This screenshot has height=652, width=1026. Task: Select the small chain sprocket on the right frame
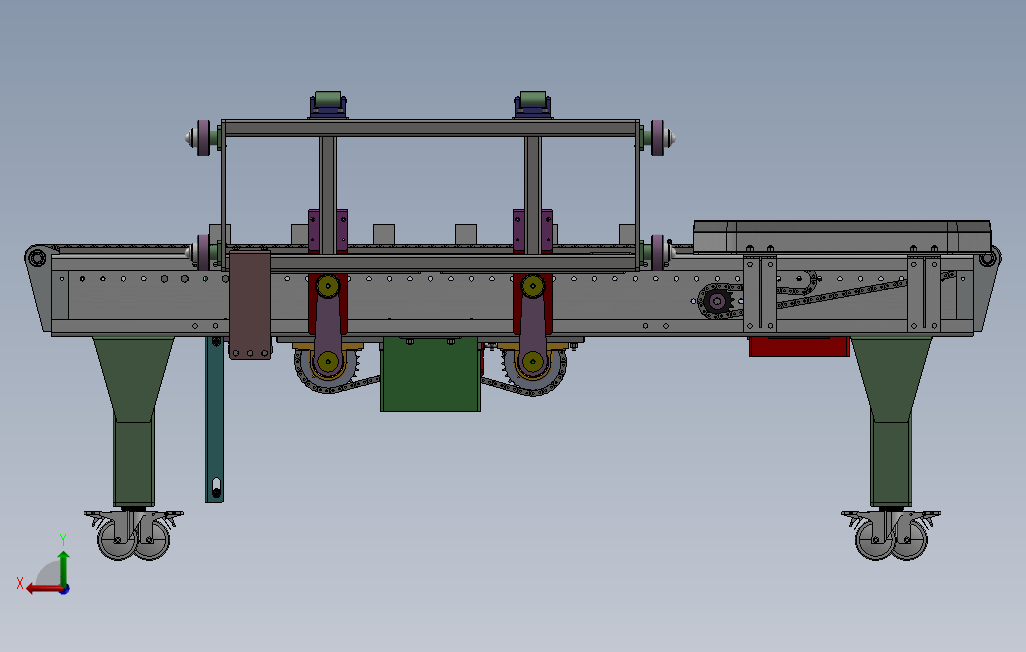pos(718,302)
